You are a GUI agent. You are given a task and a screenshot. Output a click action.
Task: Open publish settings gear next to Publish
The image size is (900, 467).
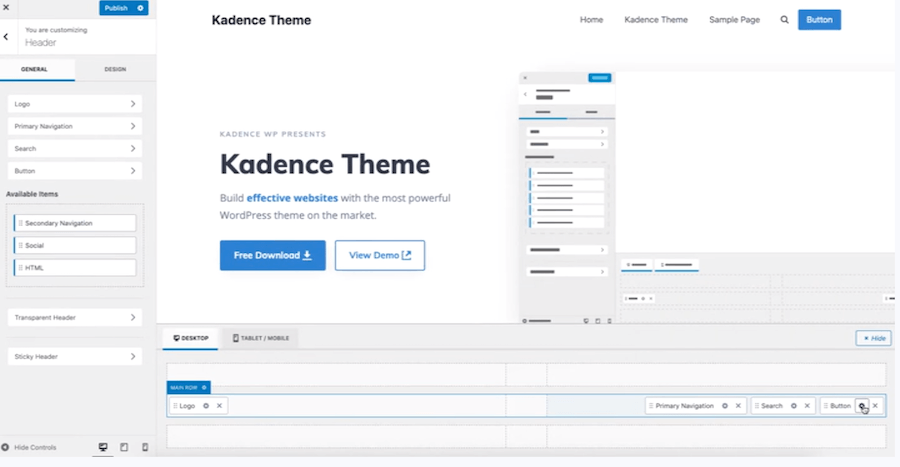click(x=141, y=8)
